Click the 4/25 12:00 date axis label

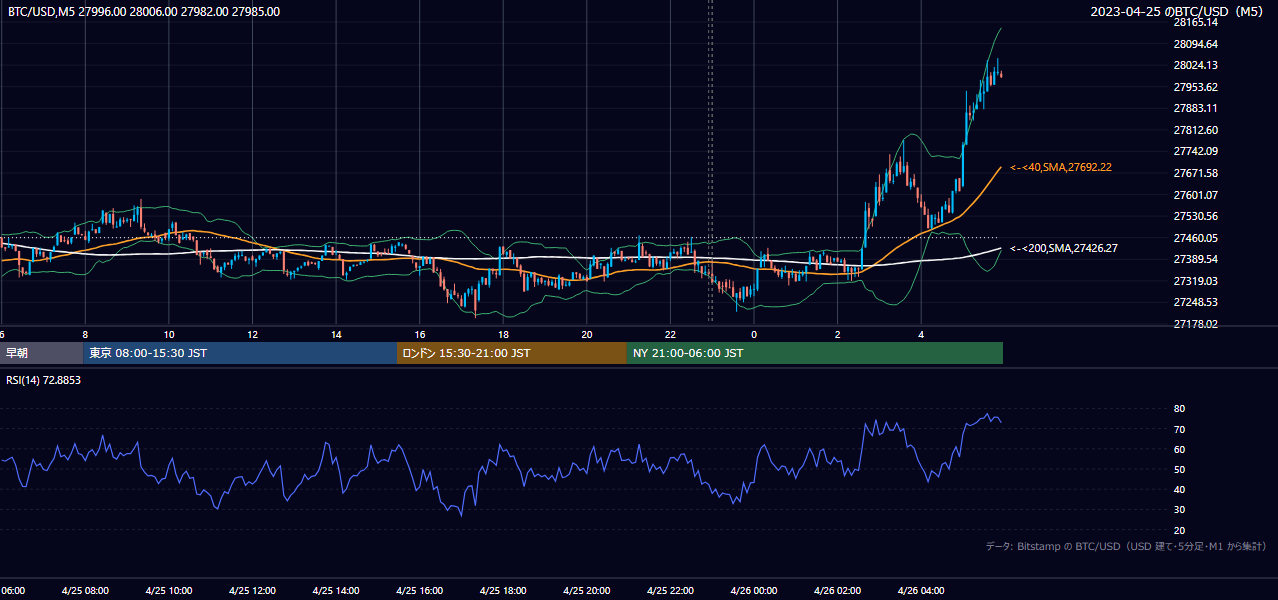pos(252,591)
